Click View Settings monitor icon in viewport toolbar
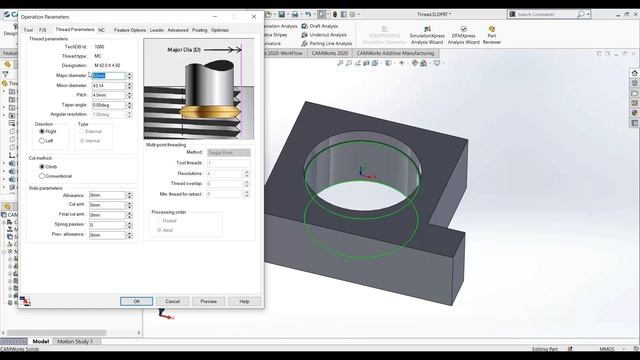Viewport: 640px width, 360px height. click(437, 63)
